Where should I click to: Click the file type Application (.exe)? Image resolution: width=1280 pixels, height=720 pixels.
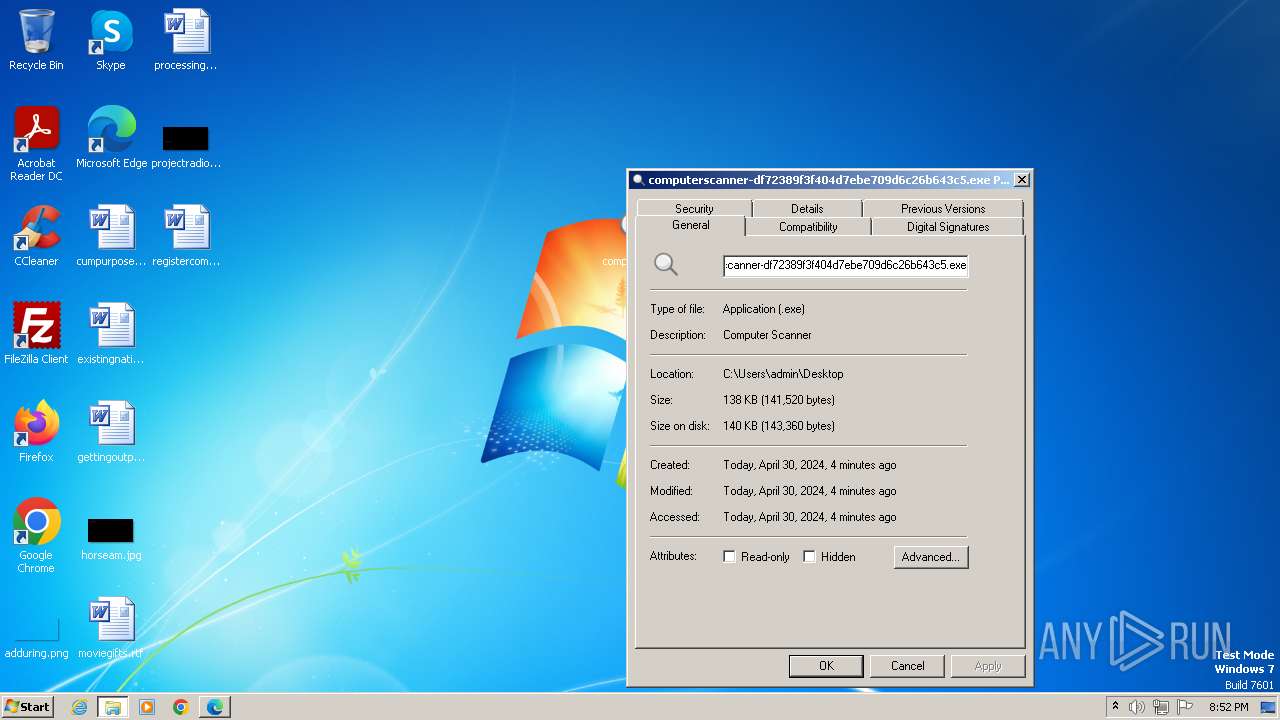click(x=764, y=309)
